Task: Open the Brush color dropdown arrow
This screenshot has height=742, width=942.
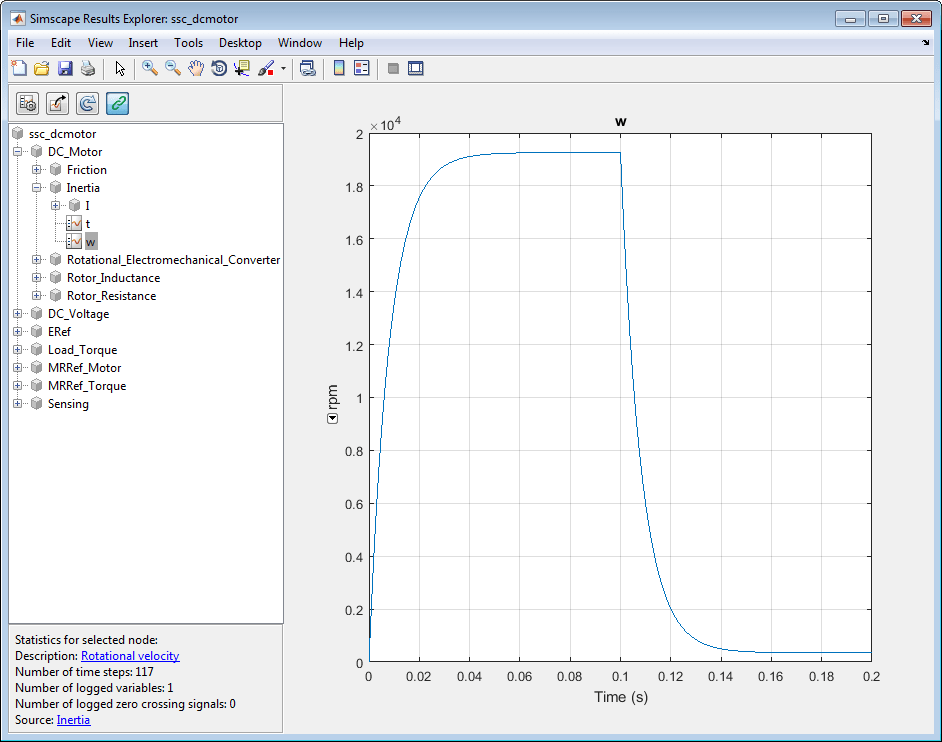Action: point(283,70)
